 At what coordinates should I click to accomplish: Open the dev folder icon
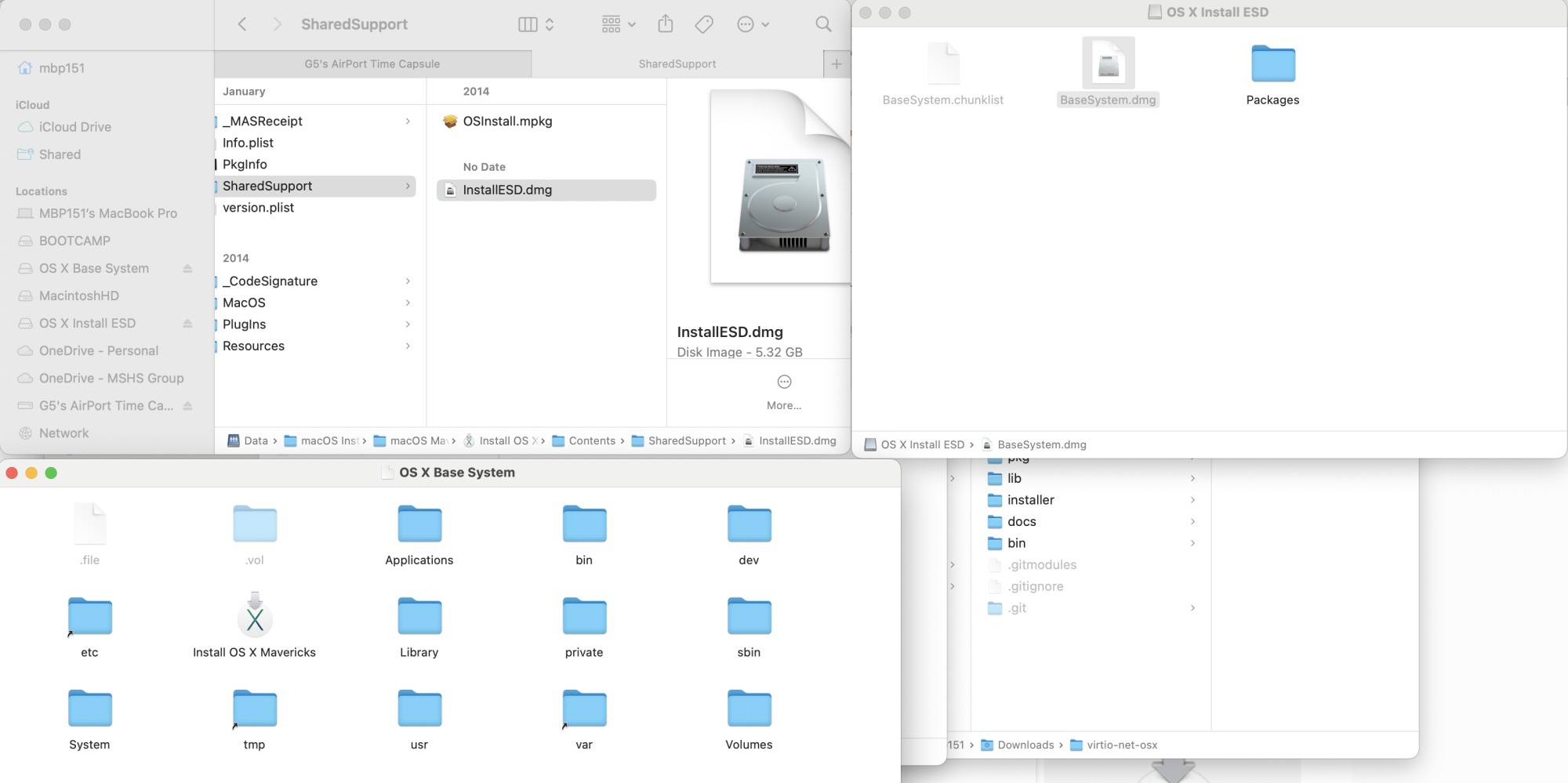749,524
